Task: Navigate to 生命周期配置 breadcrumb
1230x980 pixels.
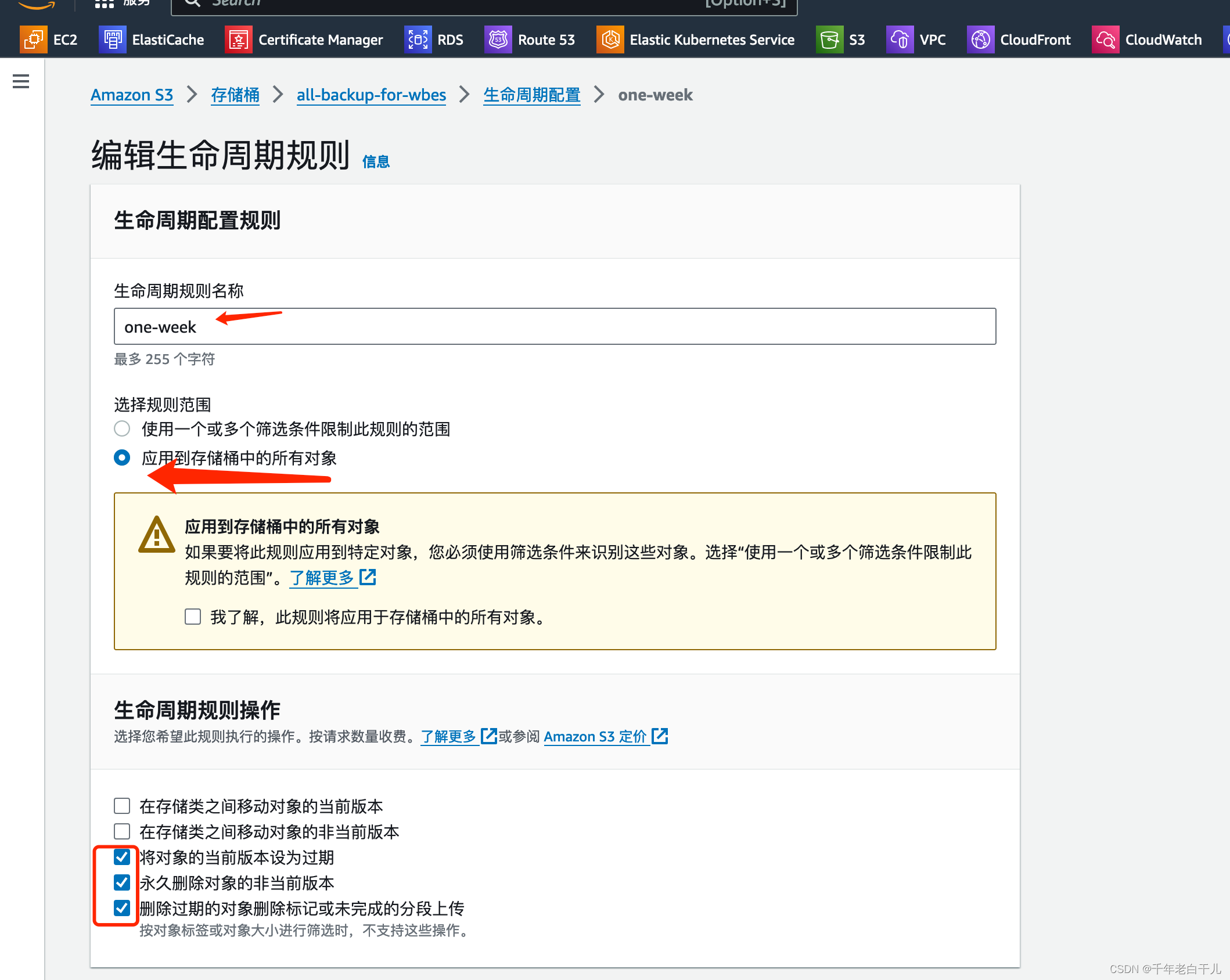Action: (531, 95)
